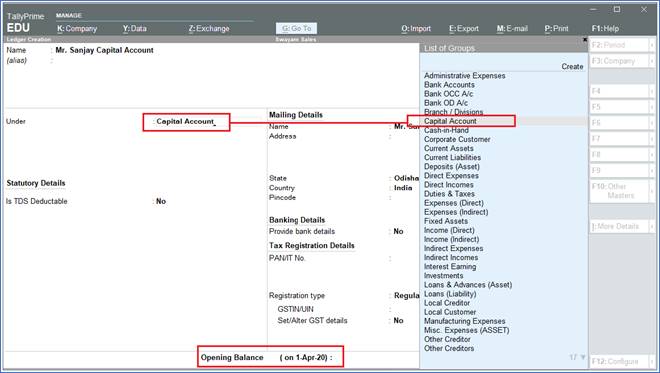Close the List of Groups panel

click(585, 39)
